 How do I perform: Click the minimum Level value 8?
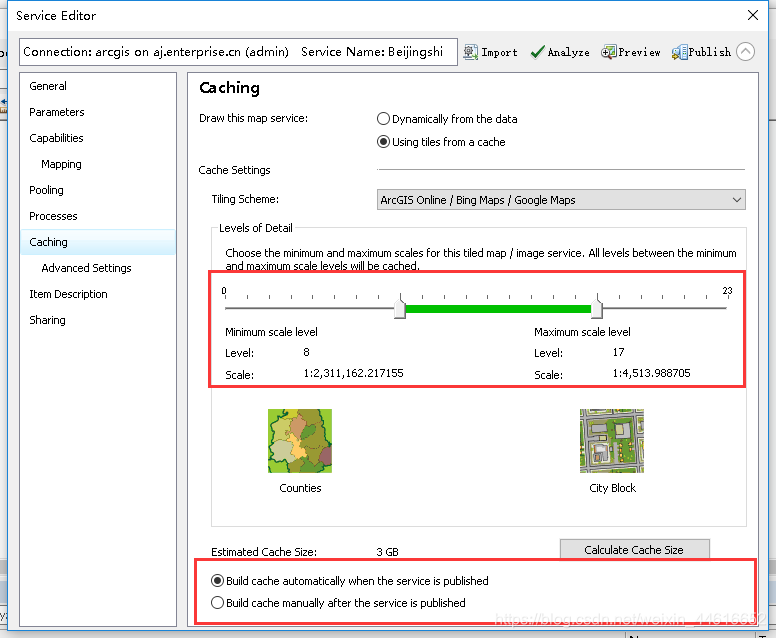pos(306,352)
